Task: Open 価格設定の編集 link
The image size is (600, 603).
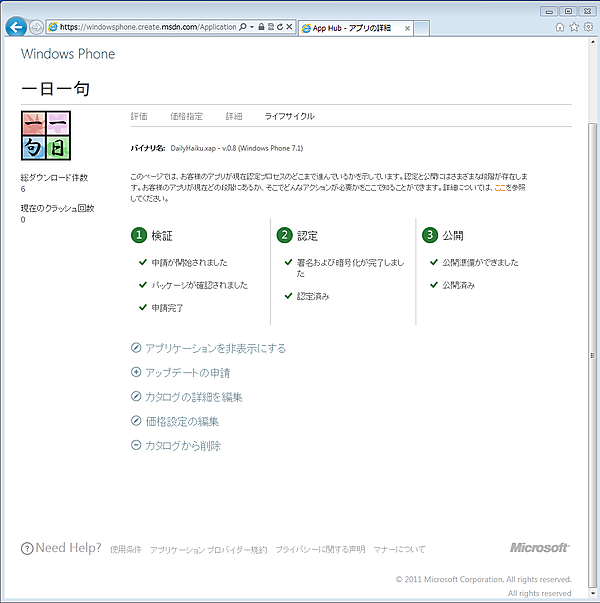Action: tap(182, 422)
